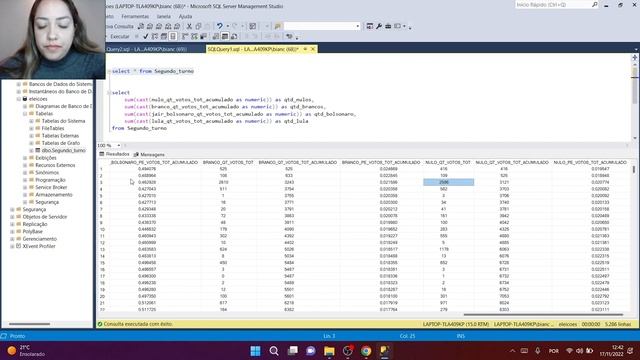Screen dimensions: 640x360
Task: Click the BRANCO_QT_VOTOS_TOT column header
Action: [228, 162]
